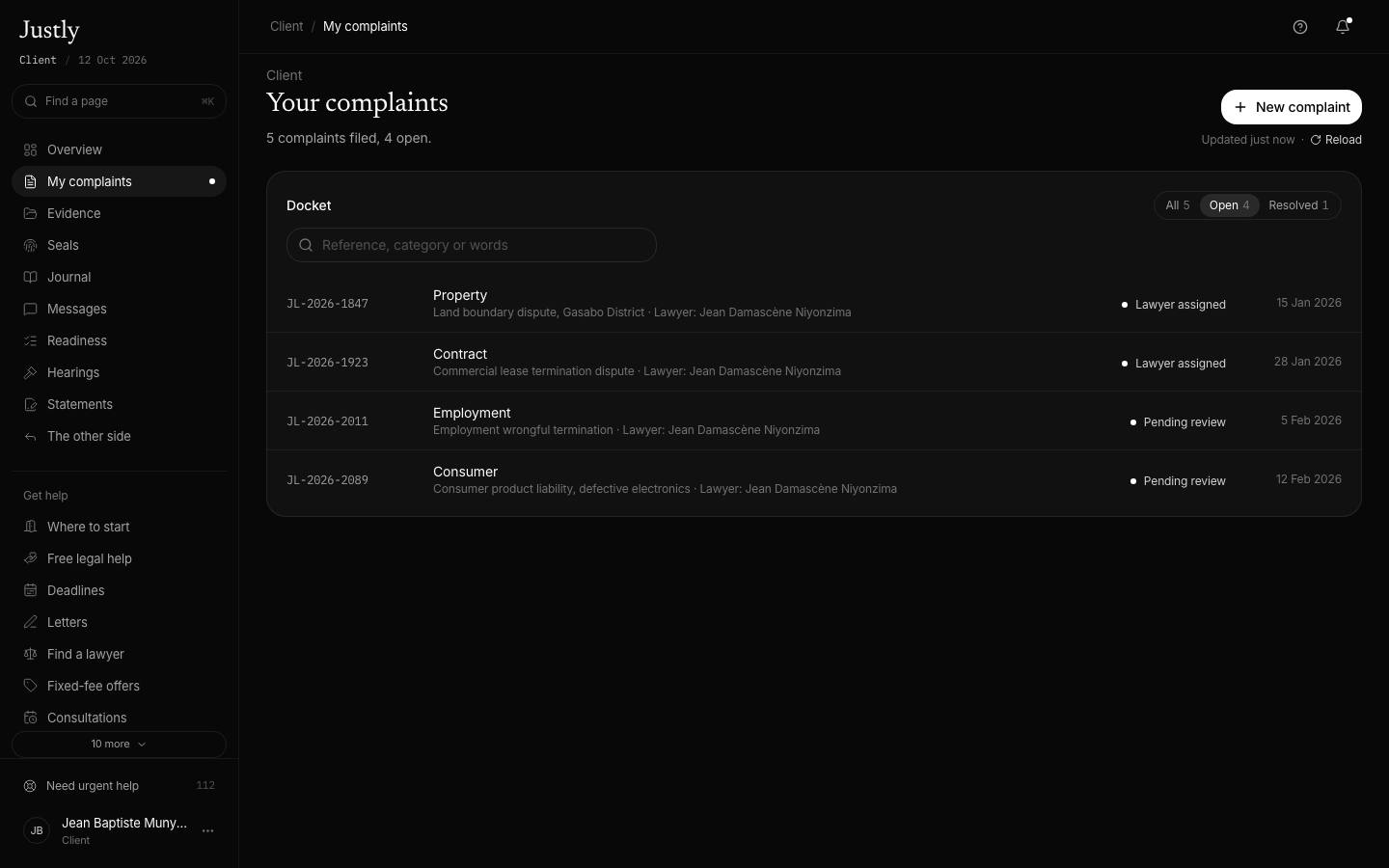
Task: Click the New complaint button
Action: point(1292,107)
